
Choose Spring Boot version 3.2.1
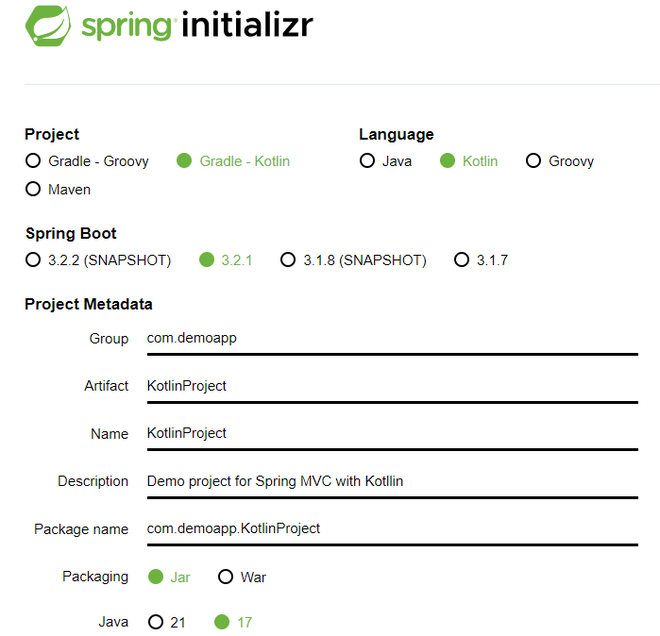pyautogui.click(x=207, y=260)
